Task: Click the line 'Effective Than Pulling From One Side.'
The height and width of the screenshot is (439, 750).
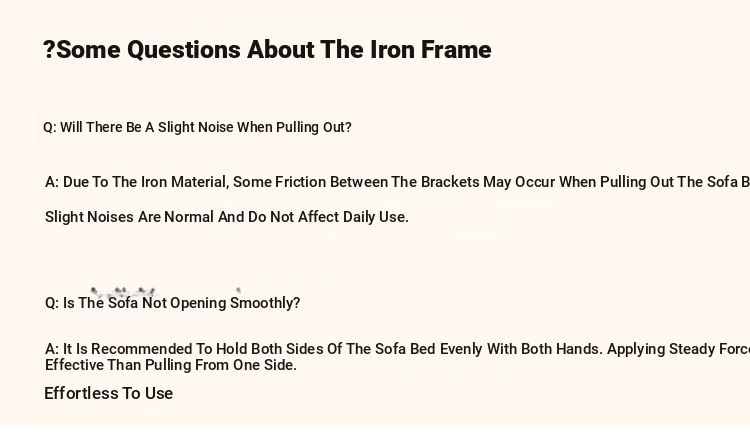Action: [x=171, y=365]
